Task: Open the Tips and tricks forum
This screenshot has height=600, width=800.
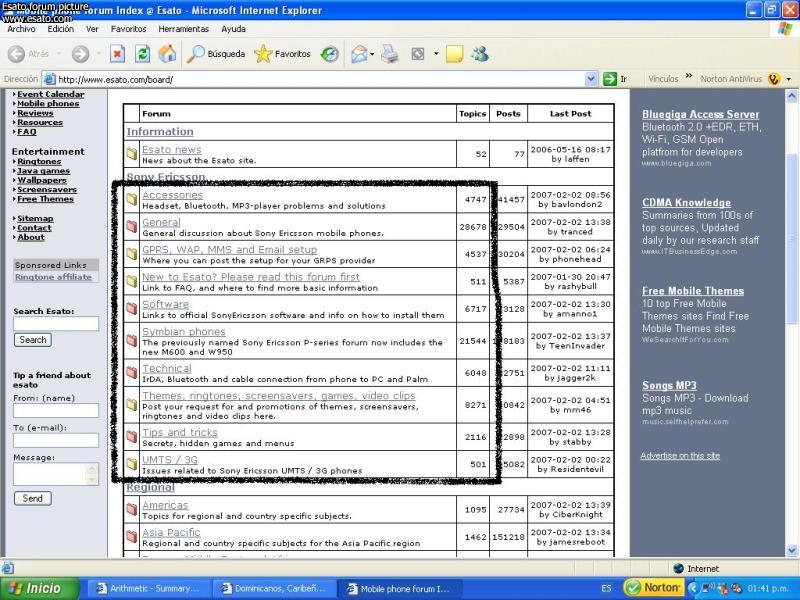Action: (x=180, y=432)
